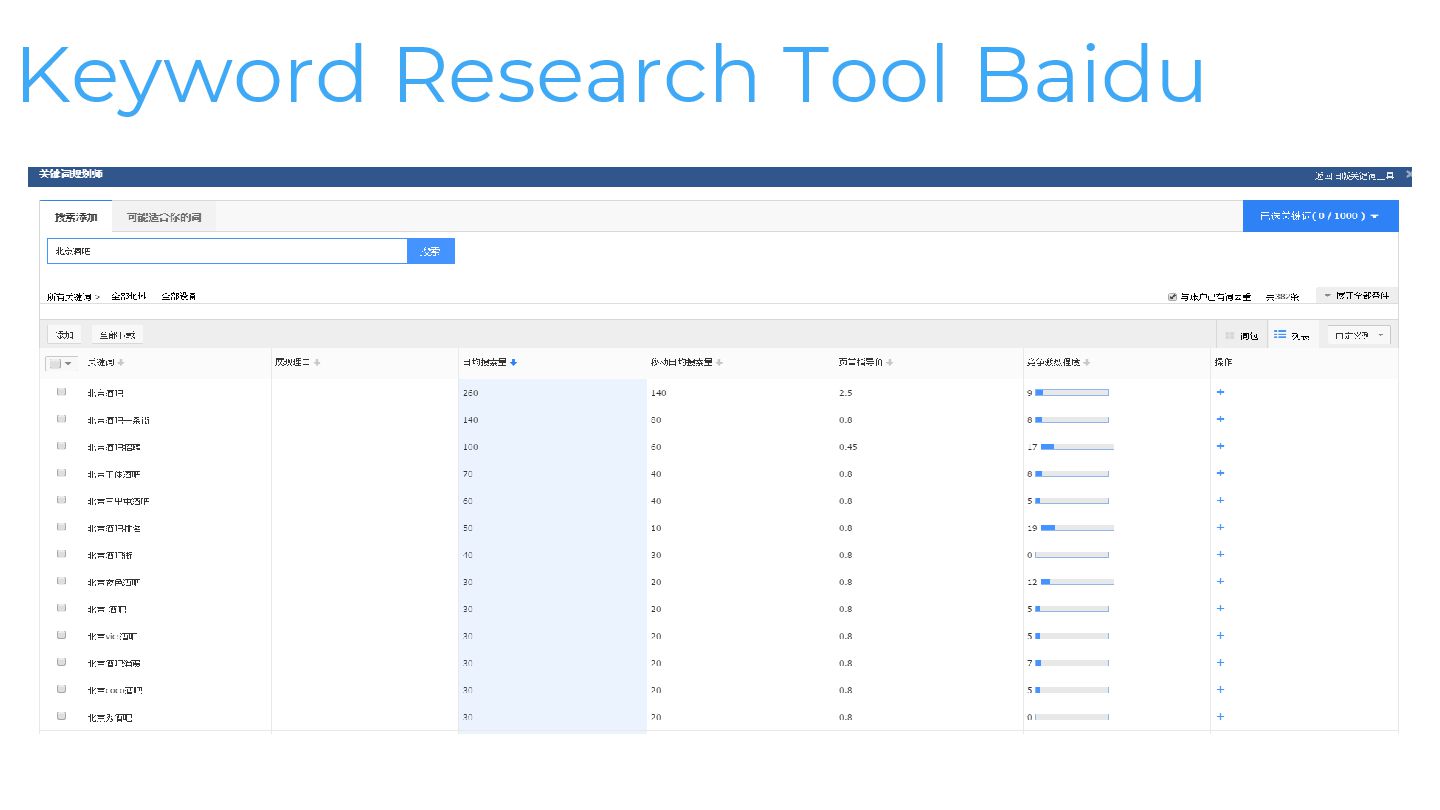Click into the keyword search input field
Image resolution: width=1440 pixels, height=810 pixels.
(x=227, y=251)
